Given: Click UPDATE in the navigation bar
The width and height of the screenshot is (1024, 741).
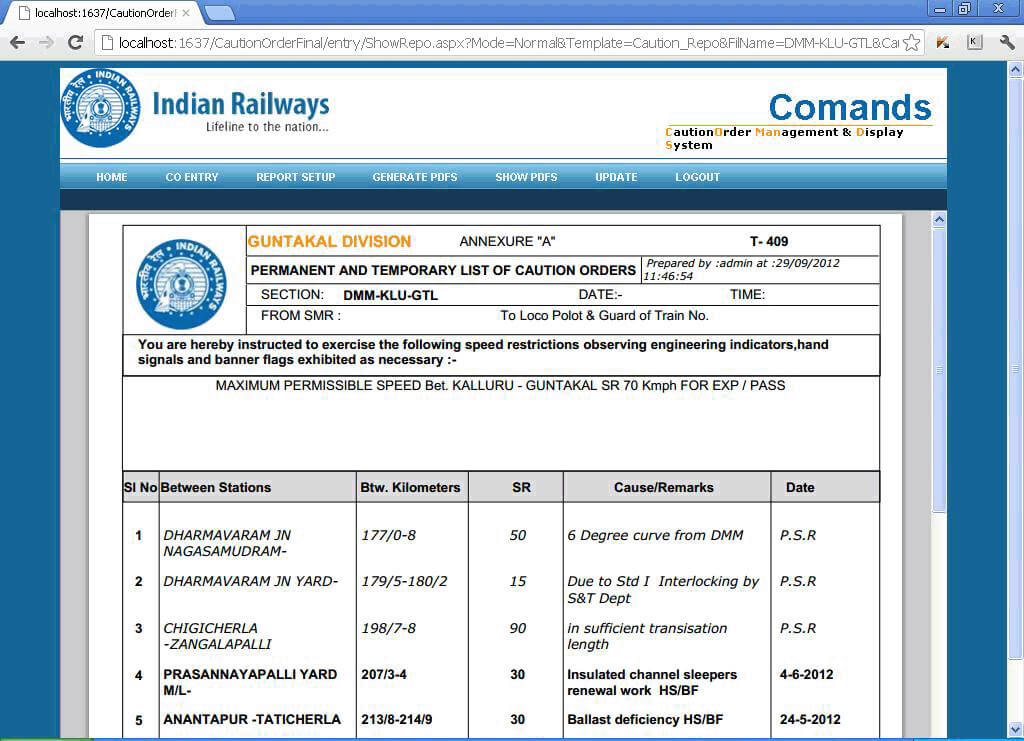Looking at the screenshot, I should tap(616, 177).
